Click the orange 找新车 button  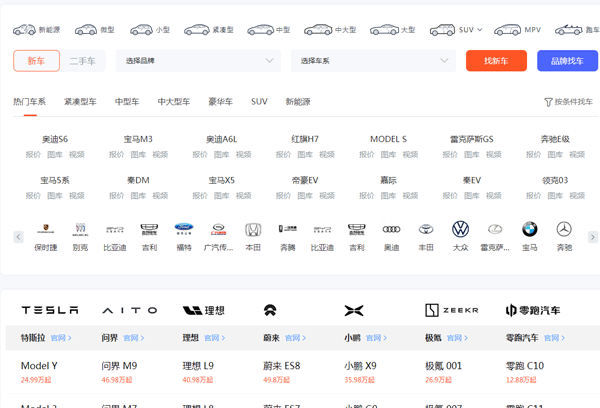pyautogui.click(x=496, y=61)
